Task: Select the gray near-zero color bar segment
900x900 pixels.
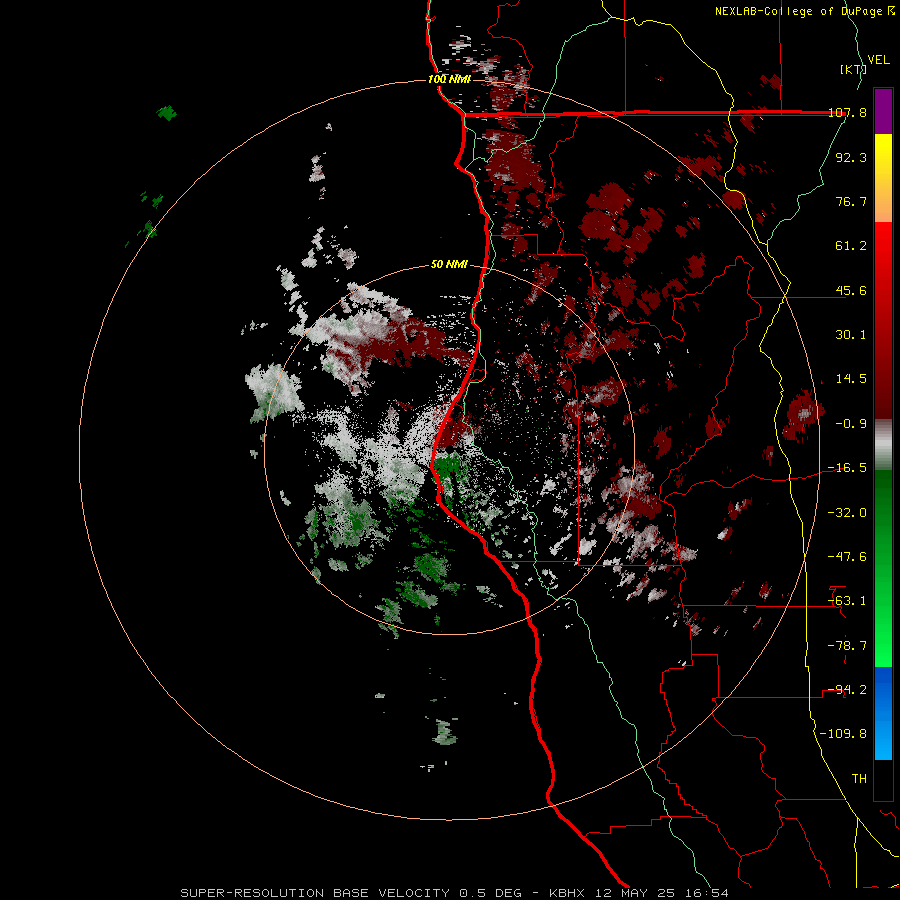Action: click(883, 445)
